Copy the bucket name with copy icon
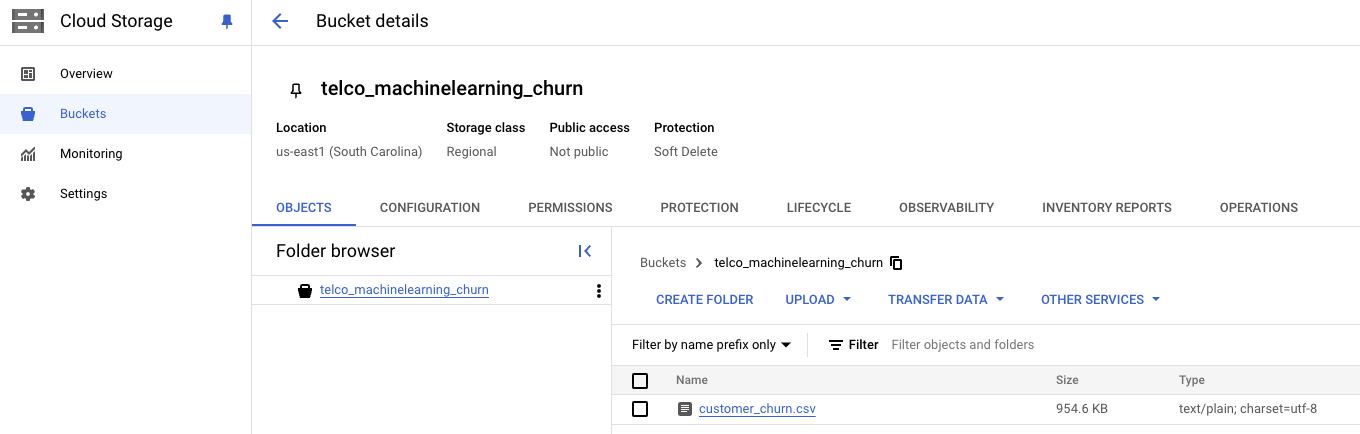This screenshot has width=1360, height=434. pyautogui.click(x=896, y=263)
